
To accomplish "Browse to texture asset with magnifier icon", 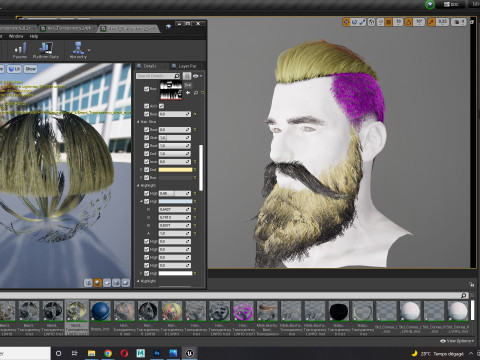I will (x=196, y=93).
